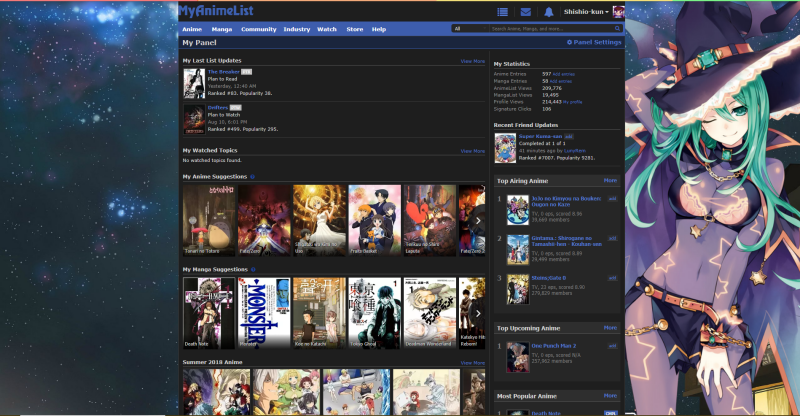The height and width of the screenshot is (416, 800).
Task: Open the Anime menu
Action: pos(192,29)
